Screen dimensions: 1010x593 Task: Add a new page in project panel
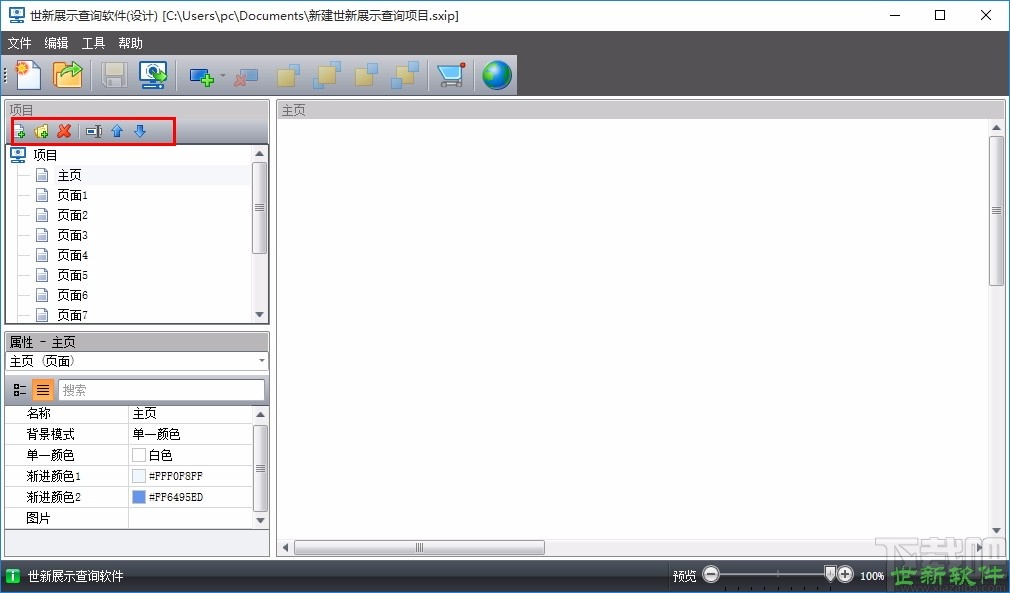click(x=19, y=131)
